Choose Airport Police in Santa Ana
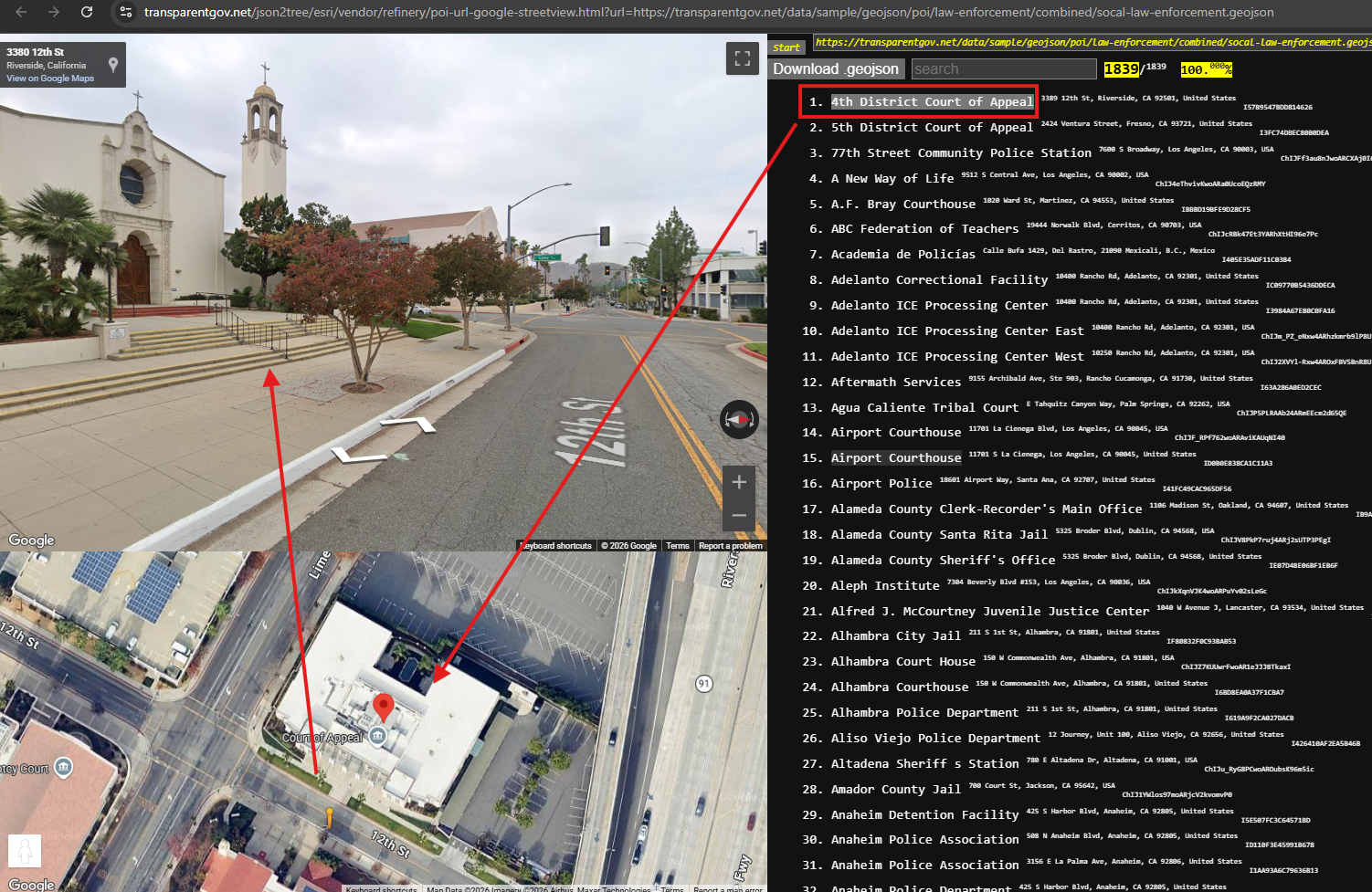The width and height of the screenshot is (1372, 892). pyautogui.click(x=881, y=484)
